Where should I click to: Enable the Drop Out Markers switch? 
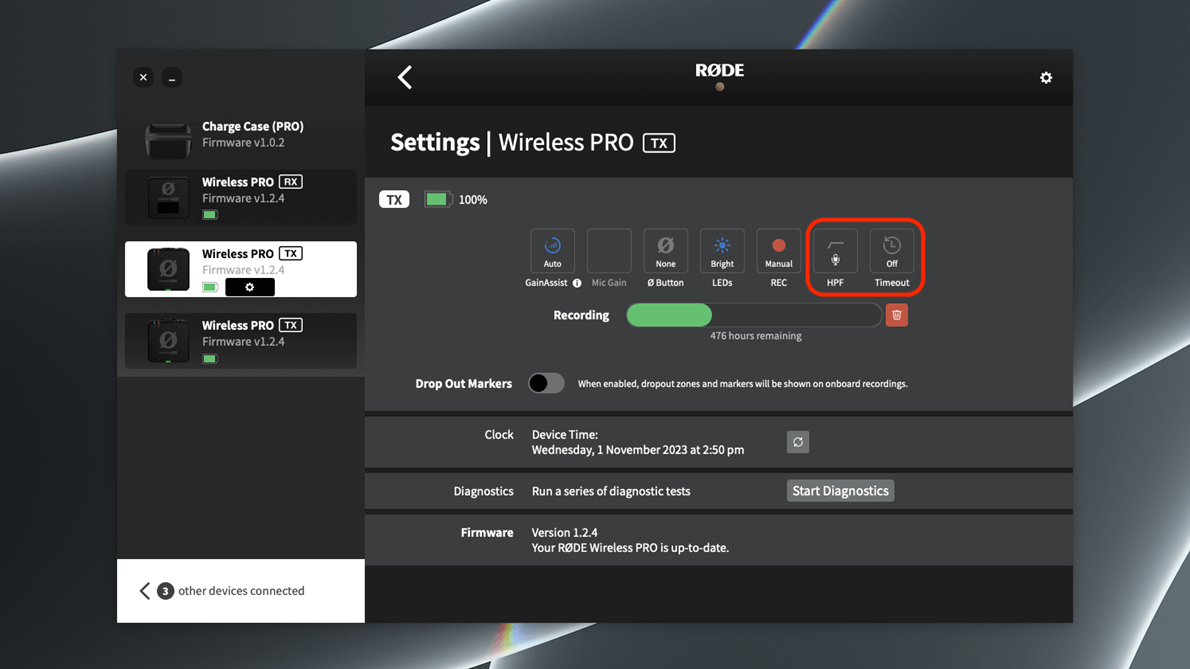pos(546,383)
